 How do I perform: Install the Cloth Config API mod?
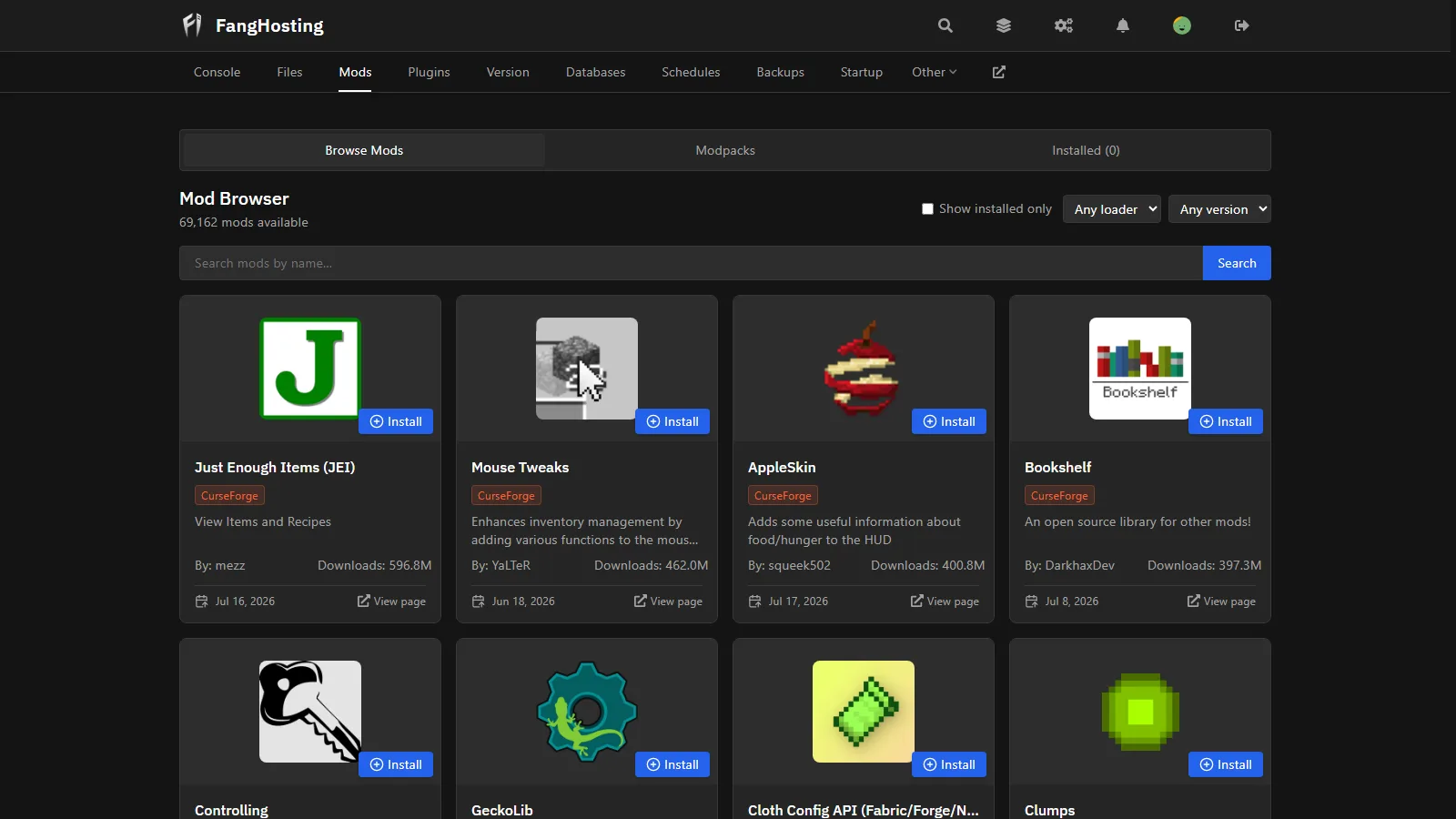coord(949,764)
